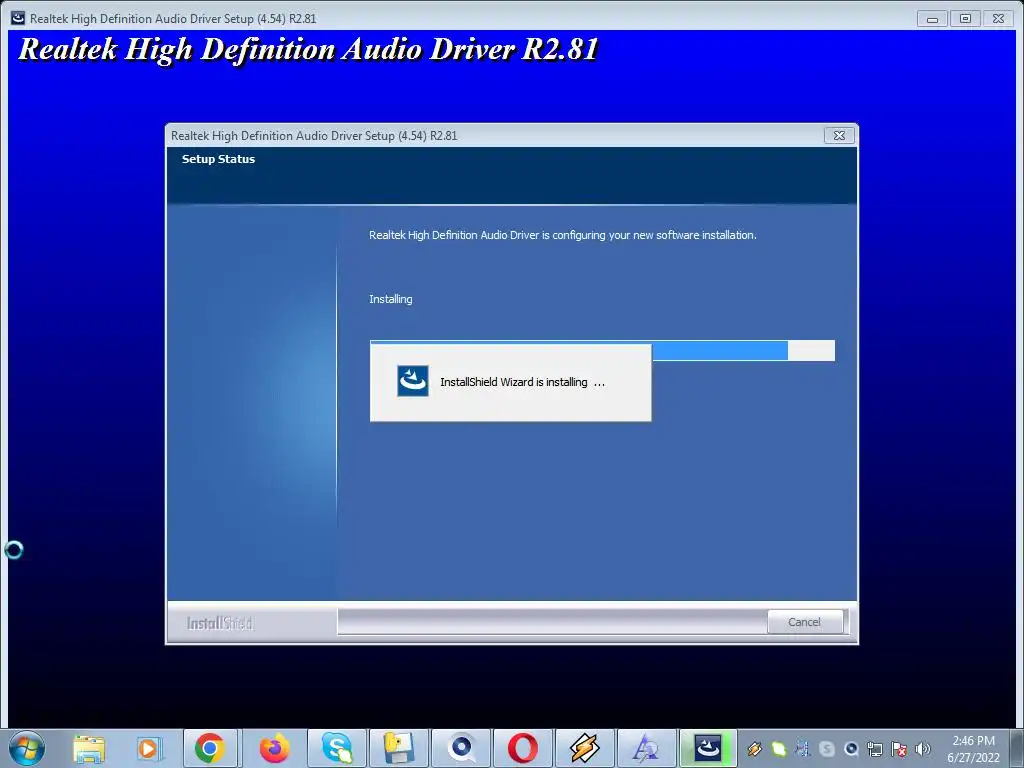This screenshot has width=1024, height=768.
Task: Click the Q magnifier system tray icon
Action: (x=851, y=749)
